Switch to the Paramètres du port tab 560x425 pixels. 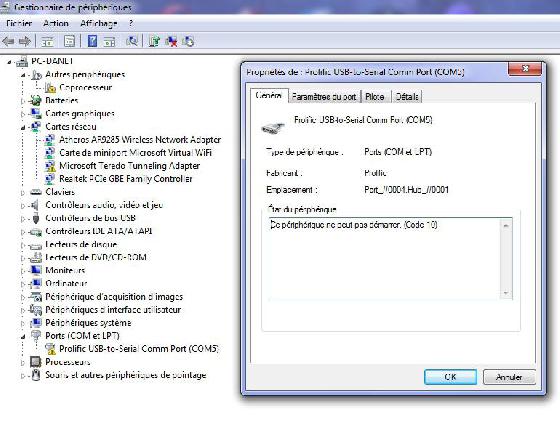324,96
